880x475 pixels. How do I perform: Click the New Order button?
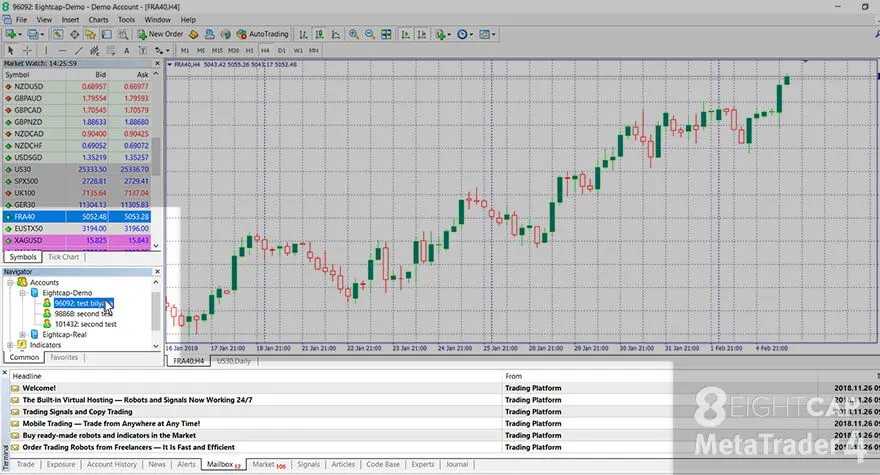pyautogui.click(x=161, y=34)
